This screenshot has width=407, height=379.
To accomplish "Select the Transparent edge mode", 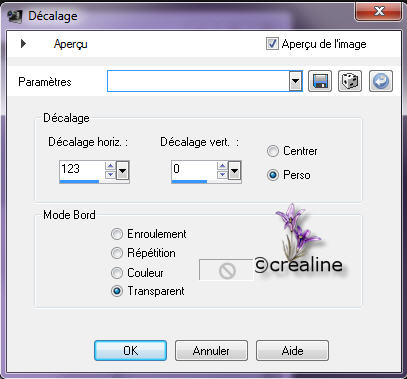I will click(117, 291).
